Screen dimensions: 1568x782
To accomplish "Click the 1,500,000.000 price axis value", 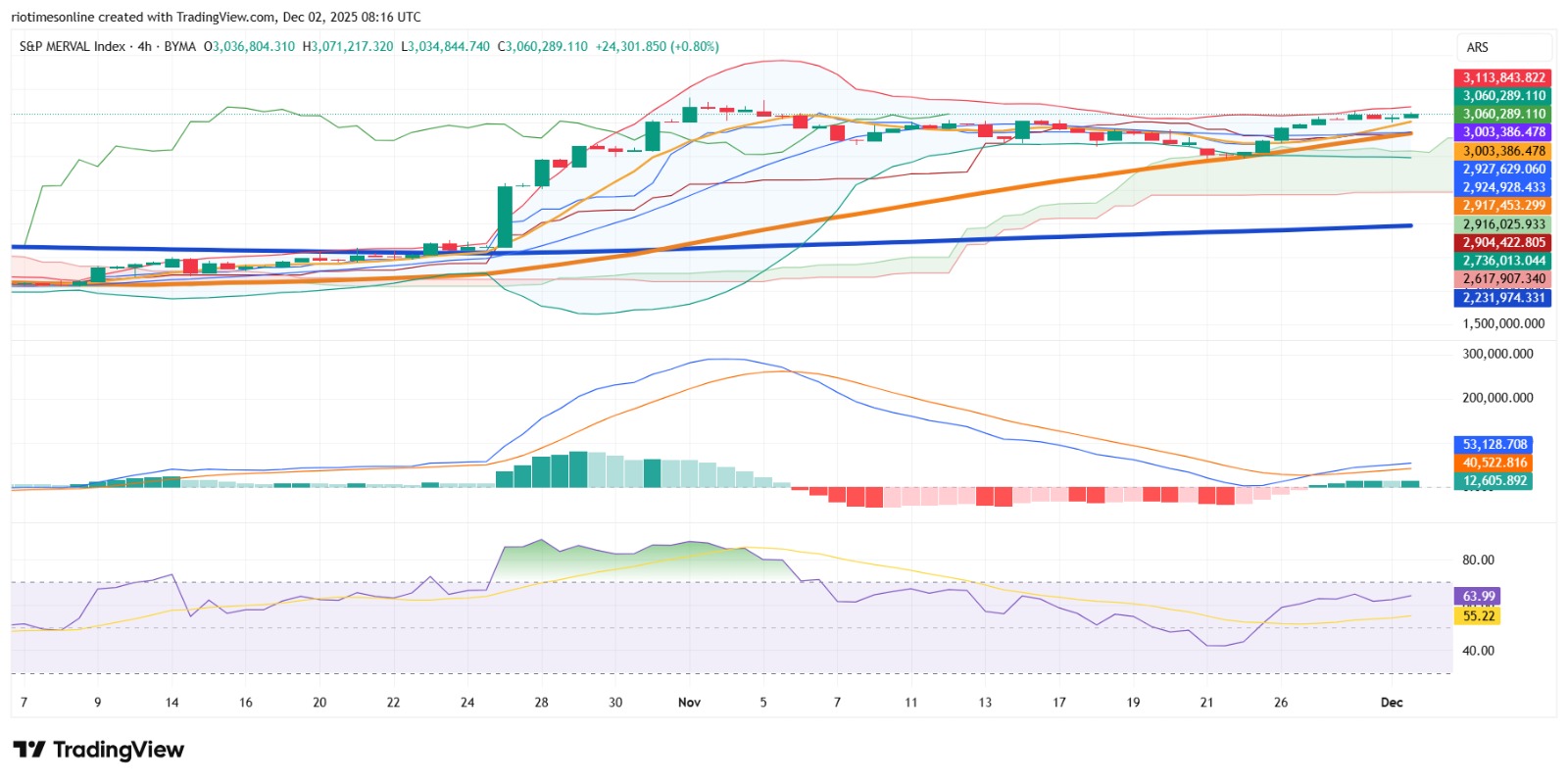I will [1503, 323].
